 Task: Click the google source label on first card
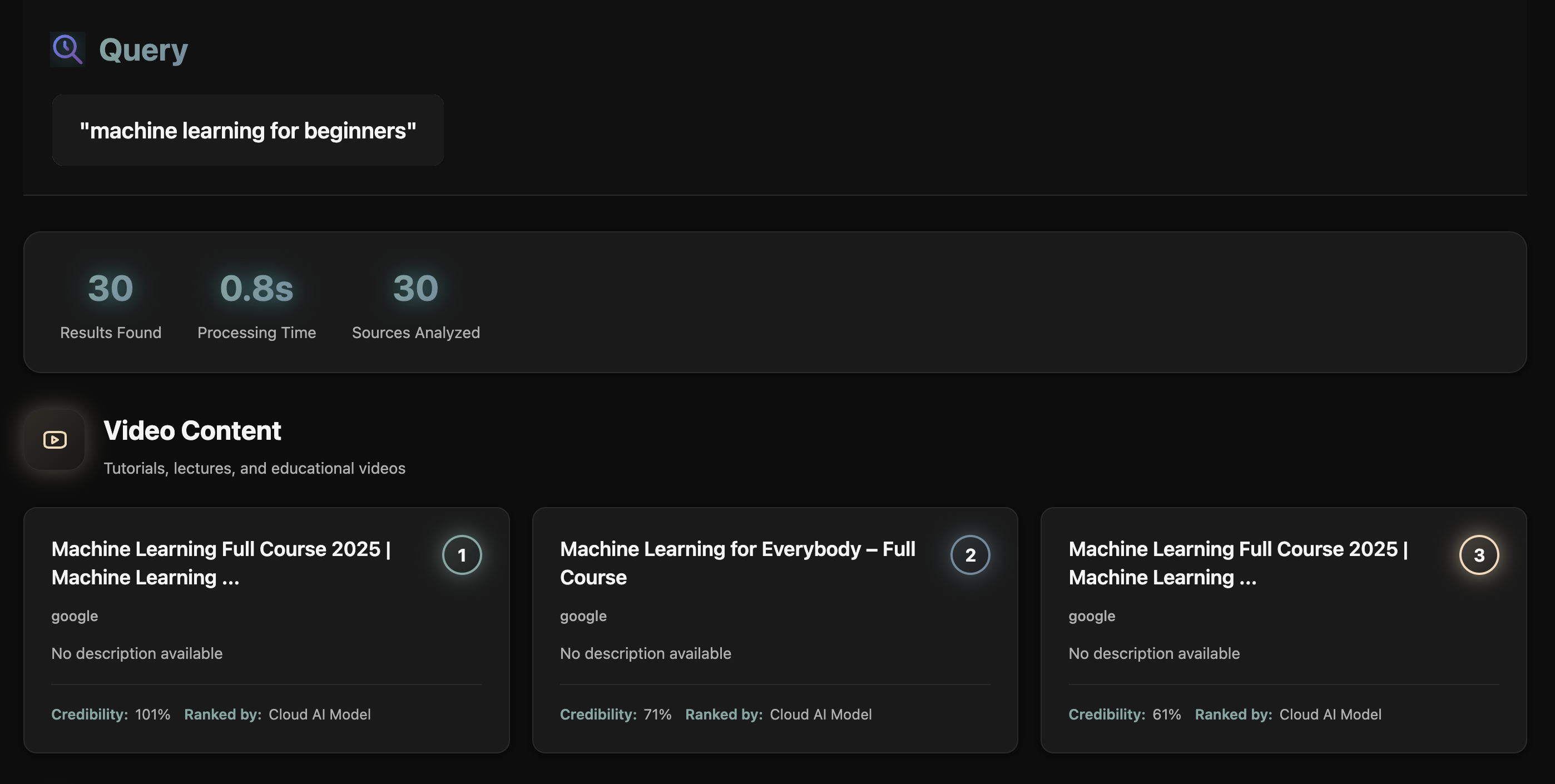click(75, 616)
